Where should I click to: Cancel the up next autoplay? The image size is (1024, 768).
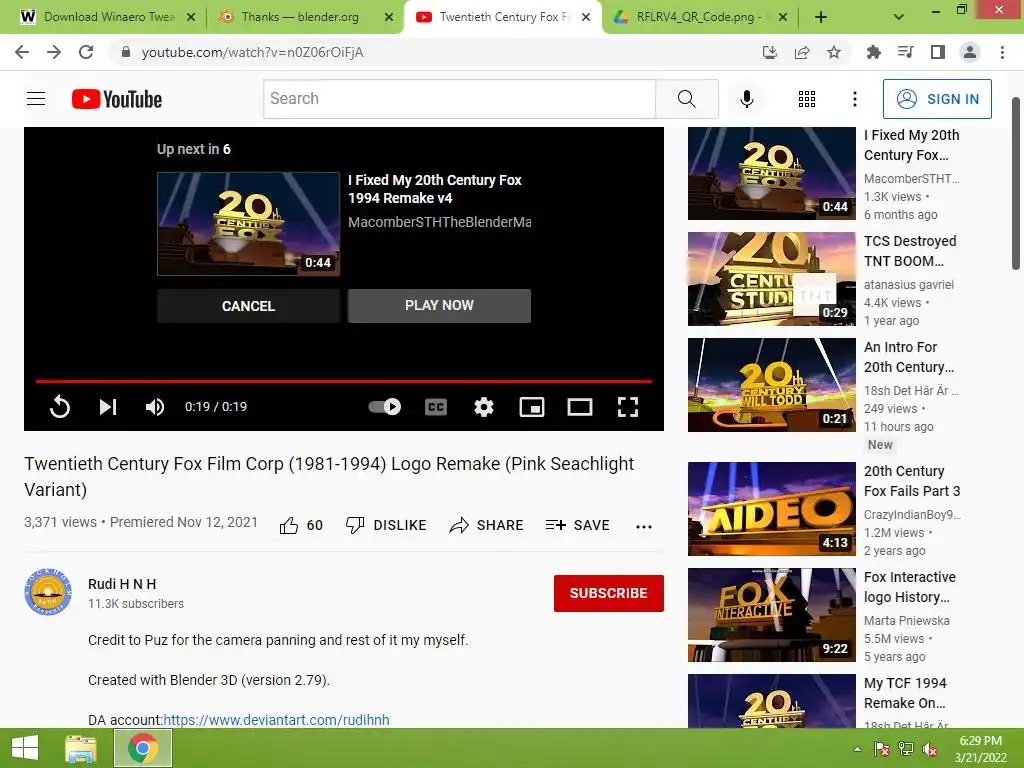[x=248, y=306]
